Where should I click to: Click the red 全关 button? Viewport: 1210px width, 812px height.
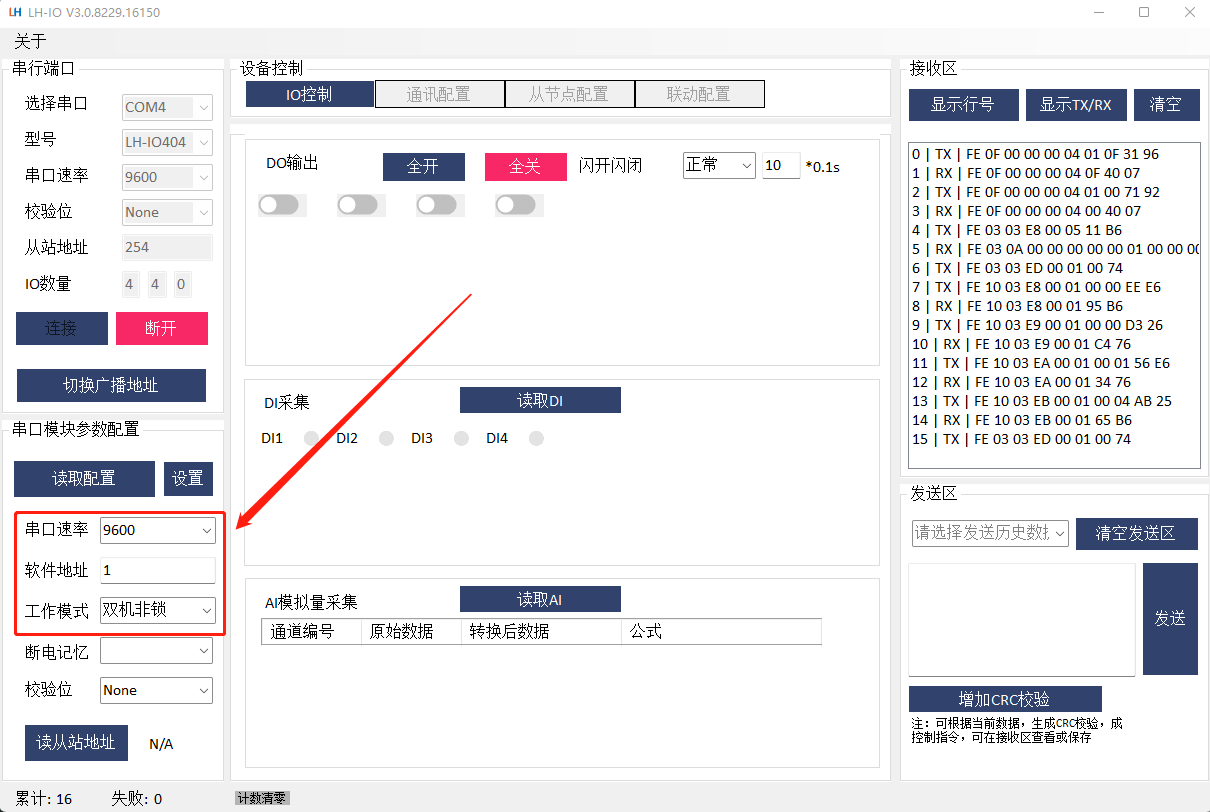[525, 166]
